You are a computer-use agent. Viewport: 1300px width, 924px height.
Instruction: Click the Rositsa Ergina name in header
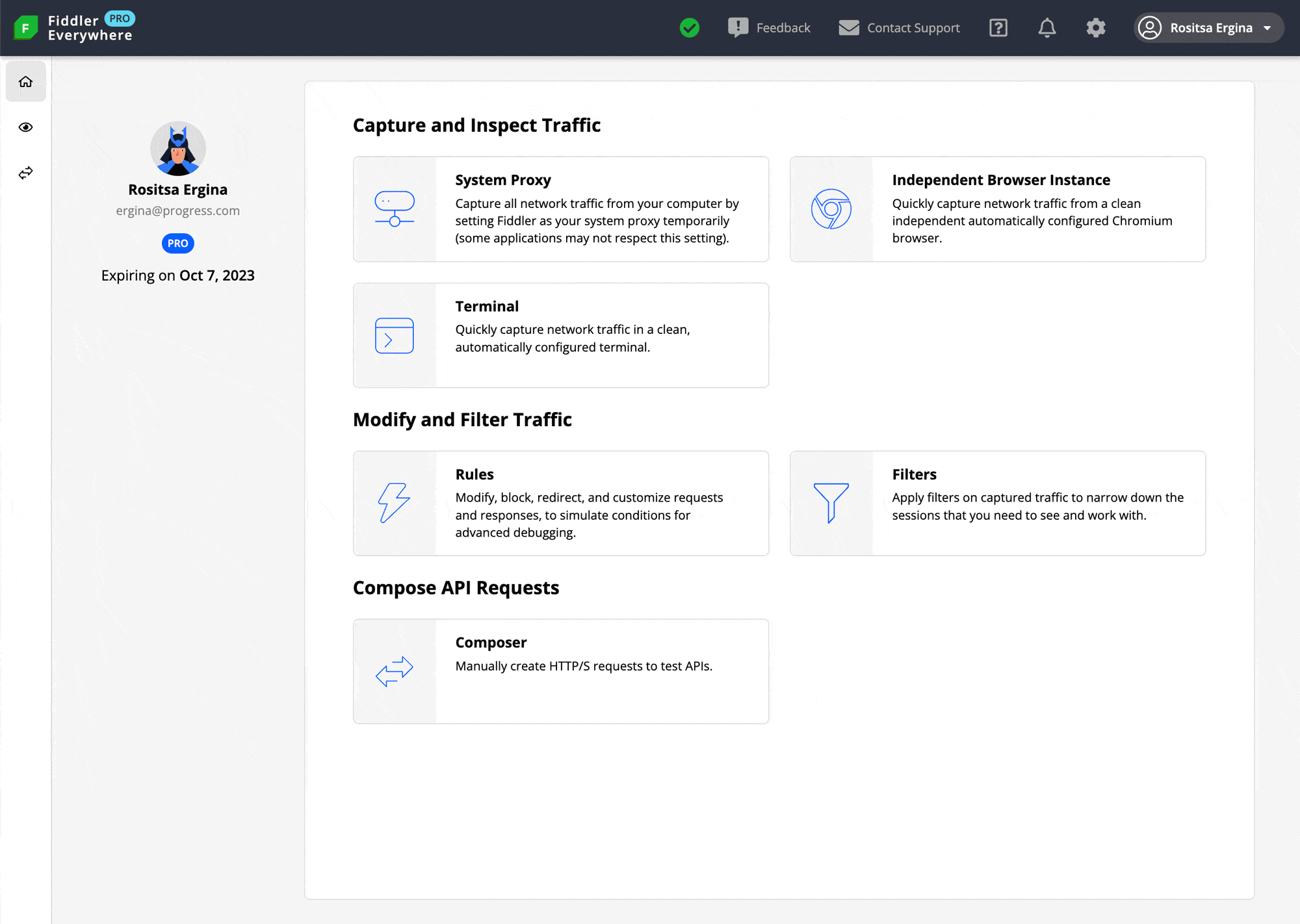pyautogui.click(x=1212, y=28)
